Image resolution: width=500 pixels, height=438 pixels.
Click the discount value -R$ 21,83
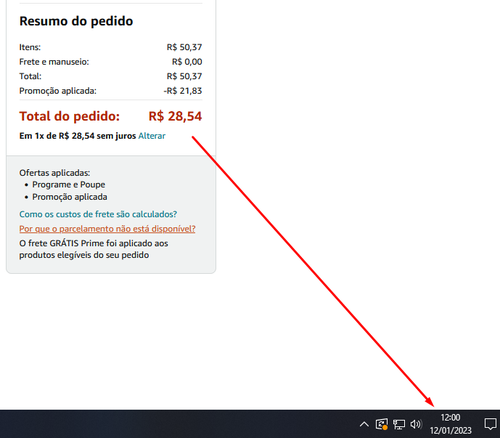[x=183, y=91]
